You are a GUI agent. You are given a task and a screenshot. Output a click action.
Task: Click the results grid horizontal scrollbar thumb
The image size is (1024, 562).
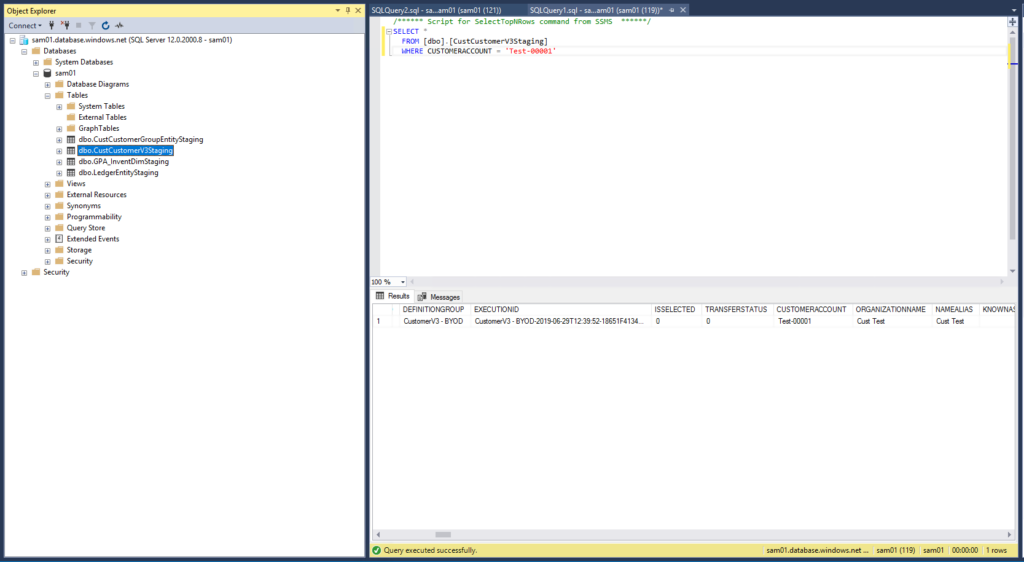443,535
